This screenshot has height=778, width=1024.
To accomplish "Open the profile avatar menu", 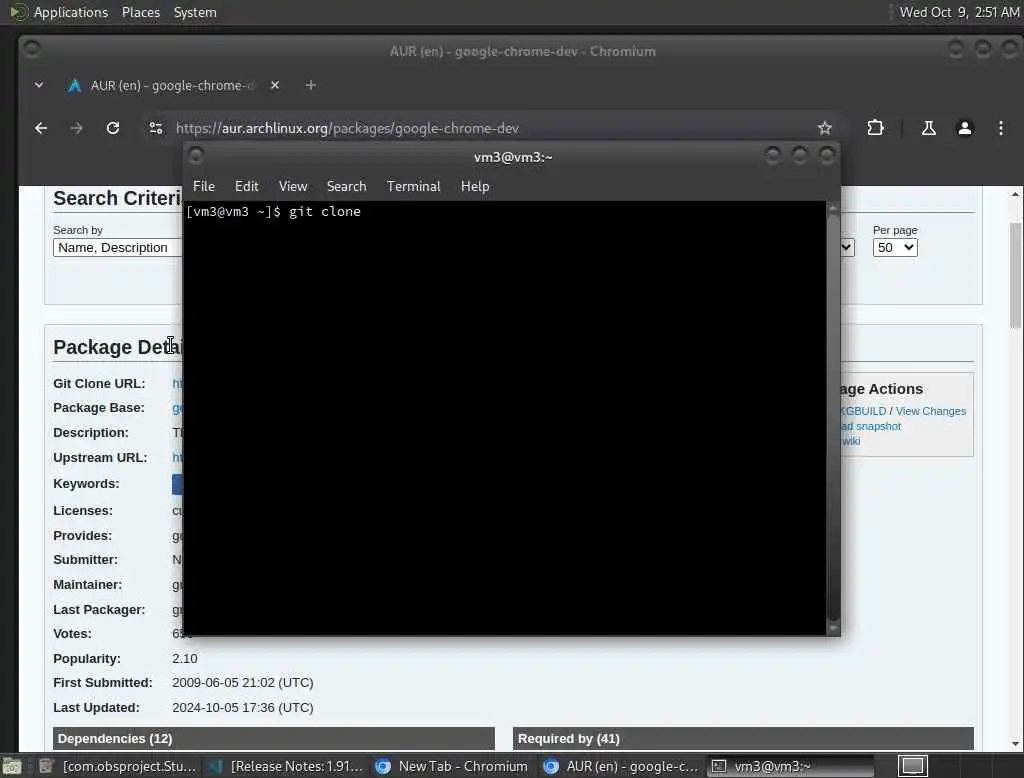I will [965, 128].
